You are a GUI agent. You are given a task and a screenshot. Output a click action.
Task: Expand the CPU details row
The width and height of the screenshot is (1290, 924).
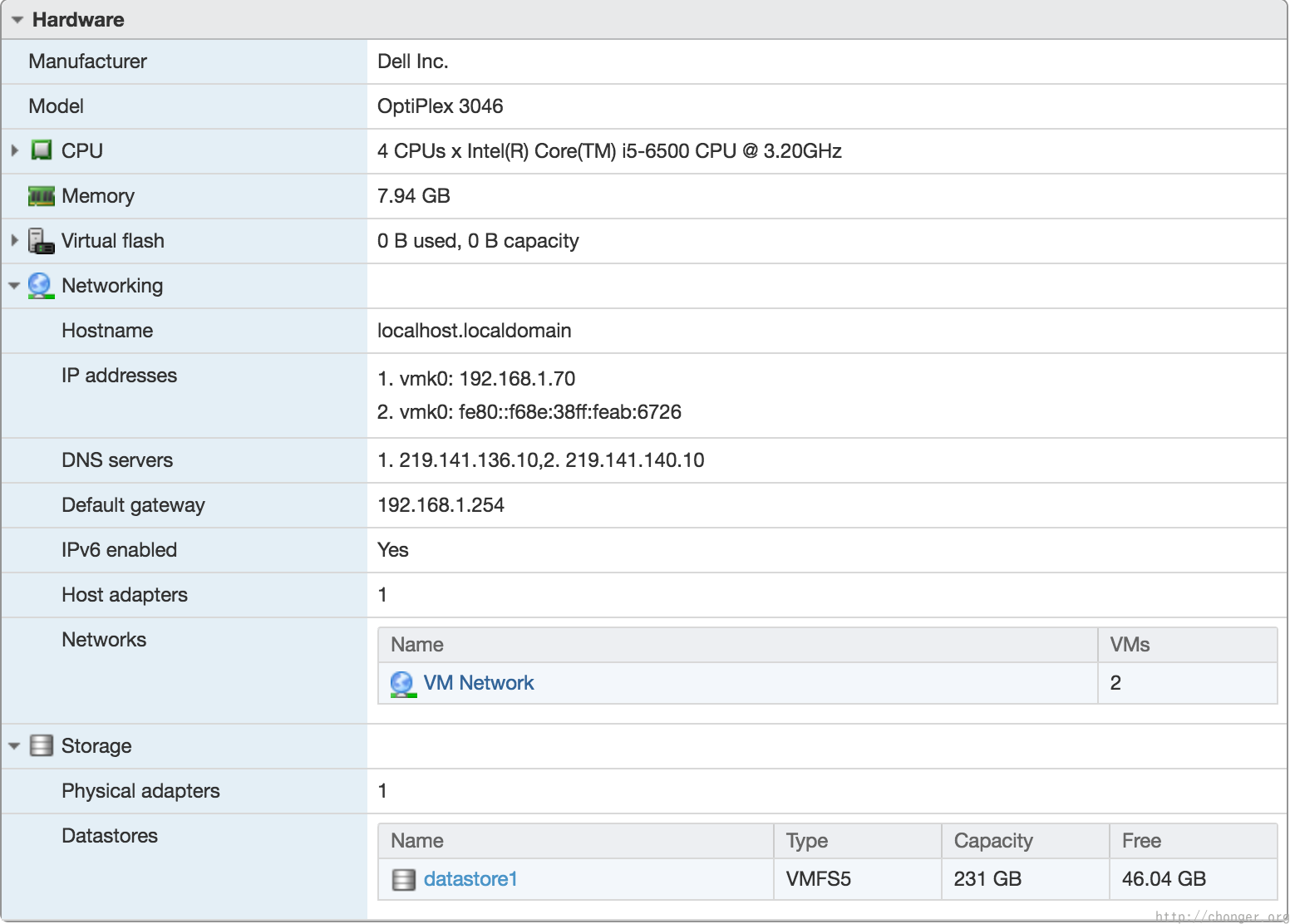(14, 150)
